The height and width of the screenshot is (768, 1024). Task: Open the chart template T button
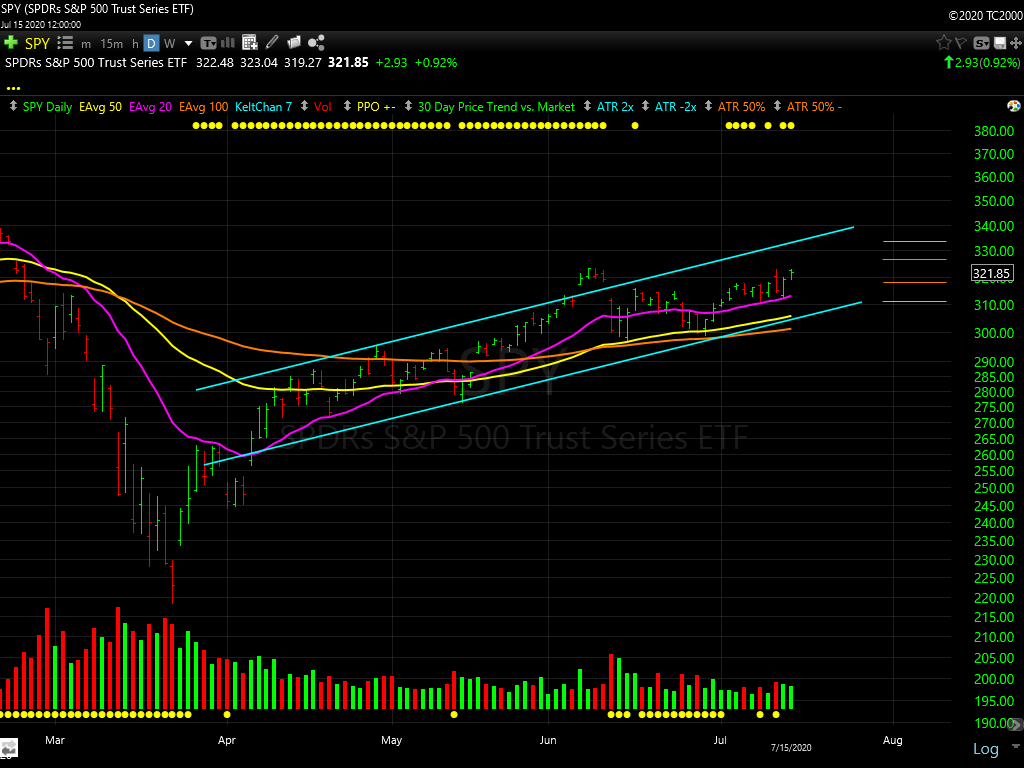[208, 43]
